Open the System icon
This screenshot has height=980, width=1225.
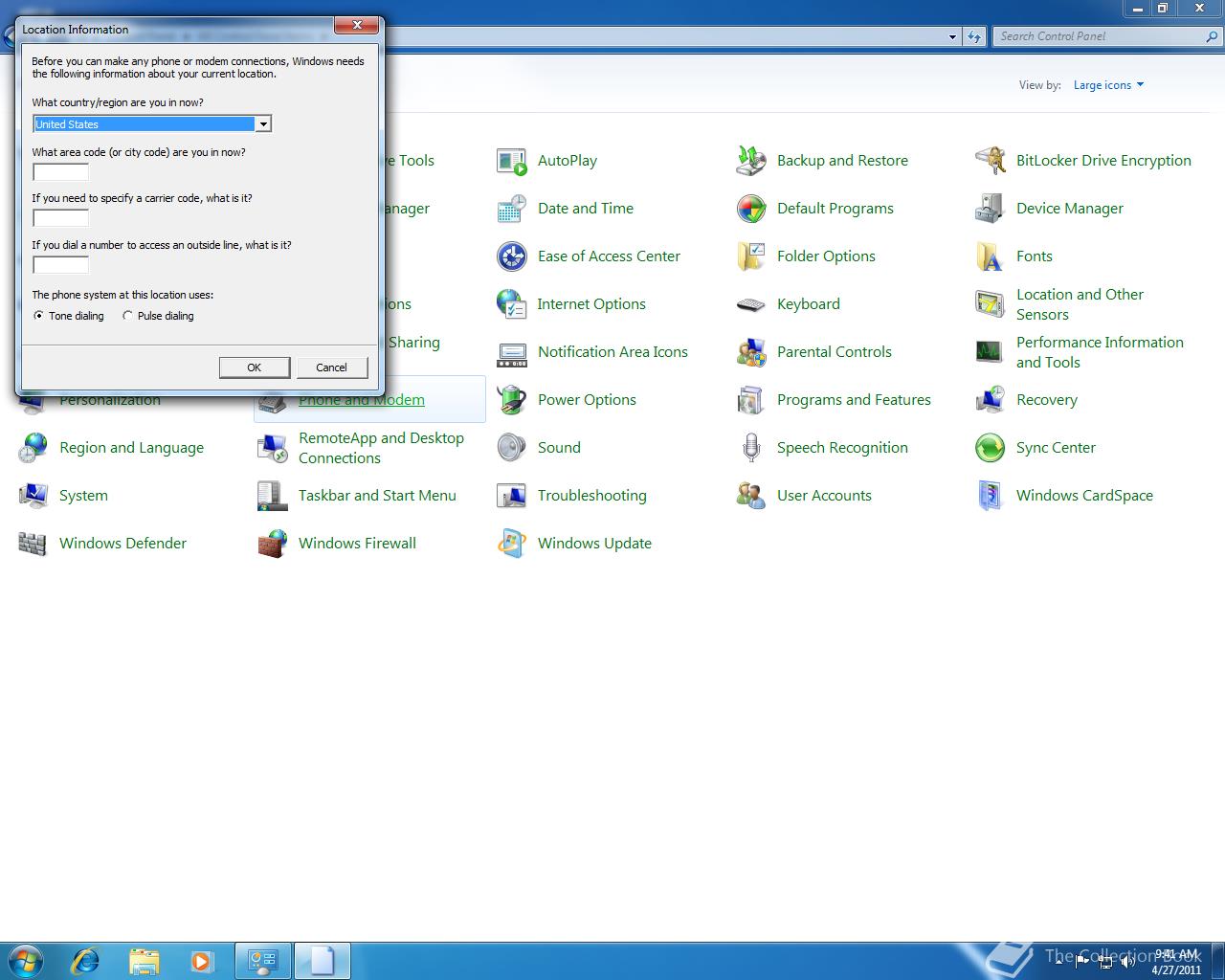(x=33, y=496)
